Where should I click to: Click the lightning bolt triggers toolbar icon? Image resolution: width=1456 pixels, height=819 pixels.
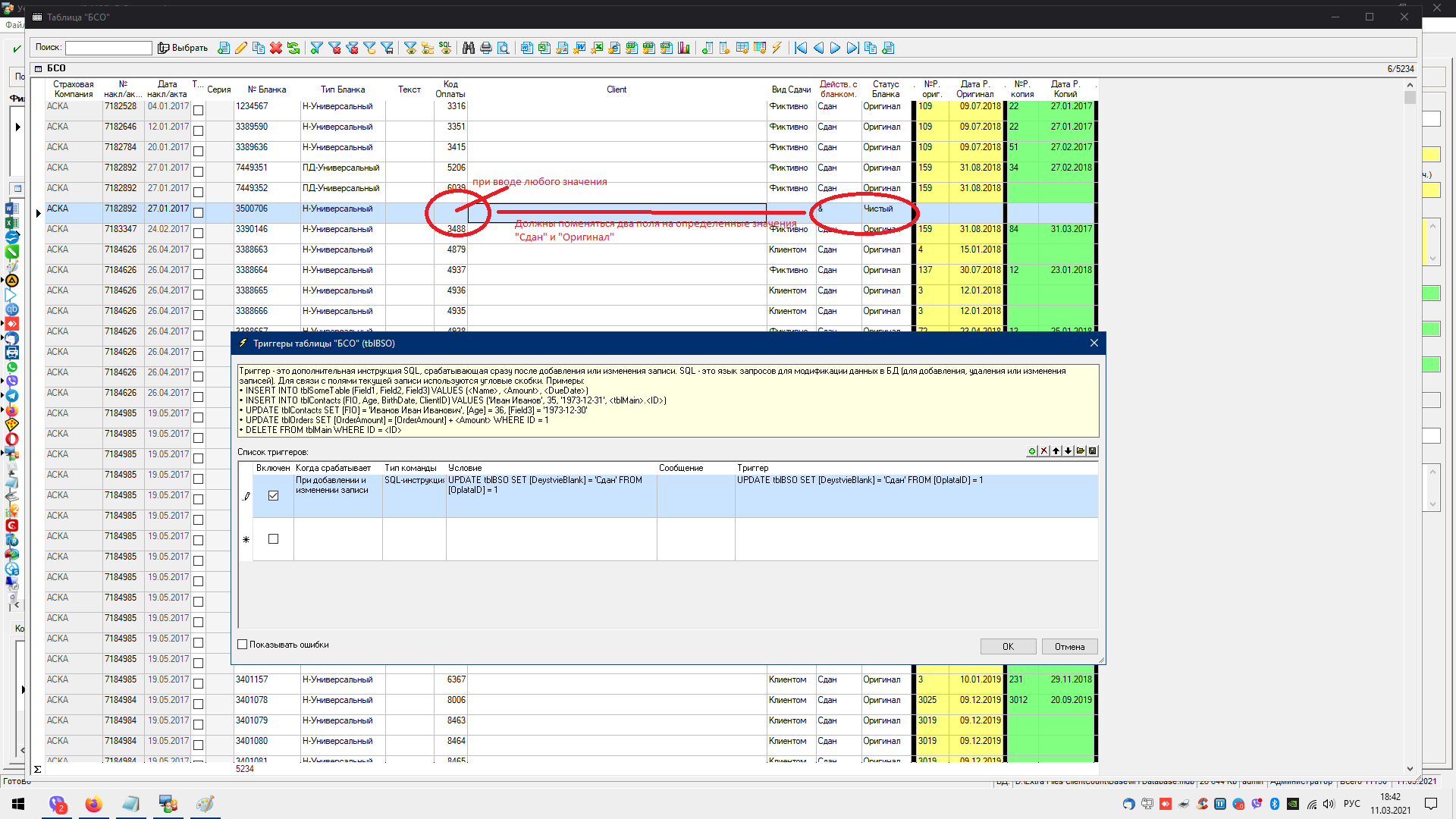pos(777,48)
